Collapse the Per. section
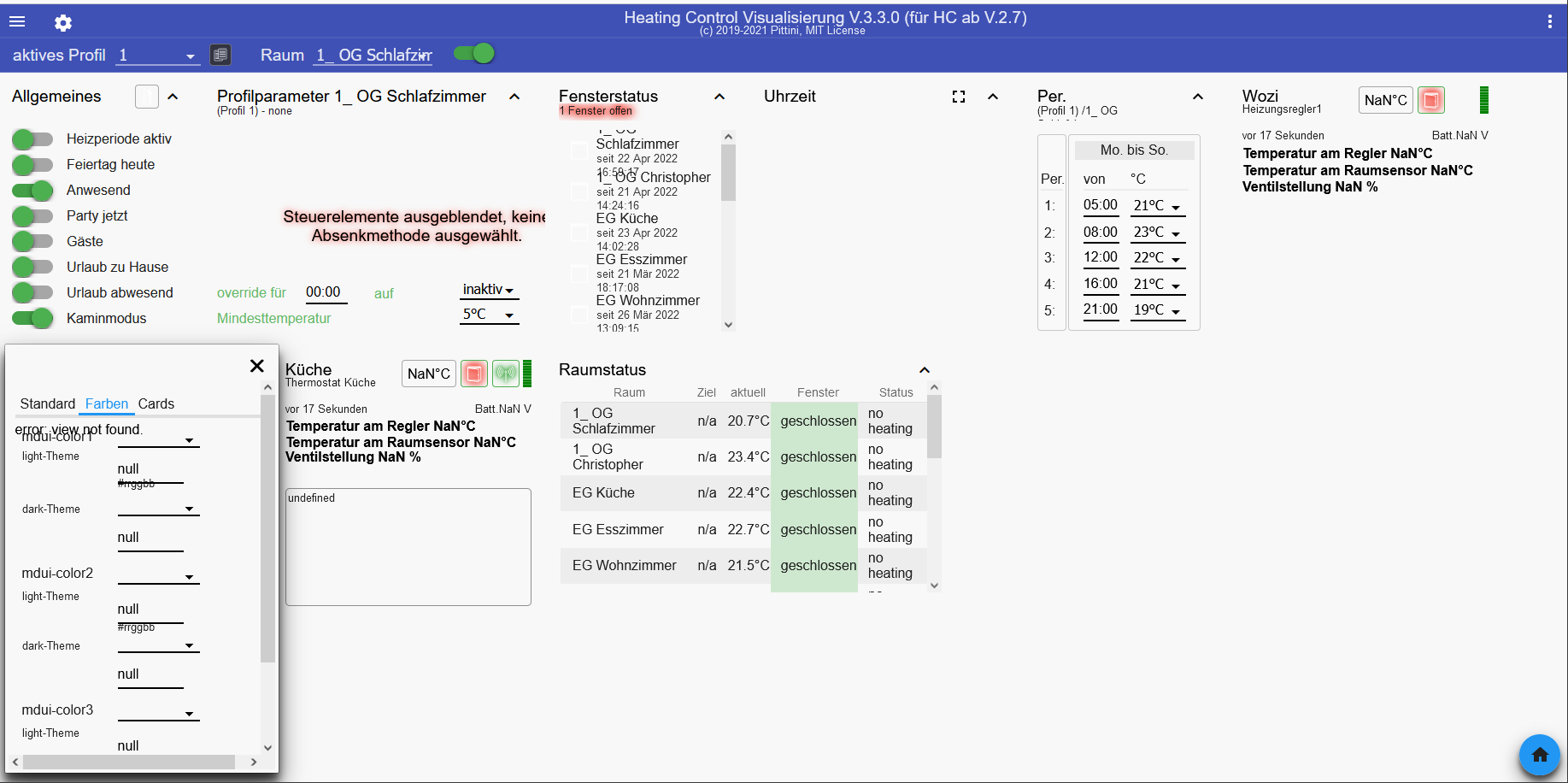 pyautogui.click(x=1198, y=97)
